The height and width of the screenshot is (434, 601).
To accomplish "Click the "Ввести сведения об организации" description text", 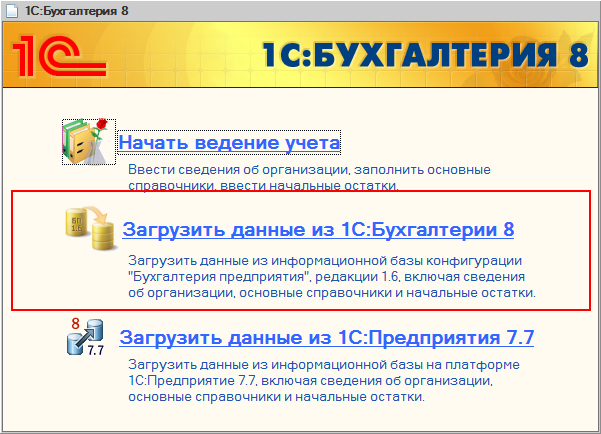I will point(309,178).
